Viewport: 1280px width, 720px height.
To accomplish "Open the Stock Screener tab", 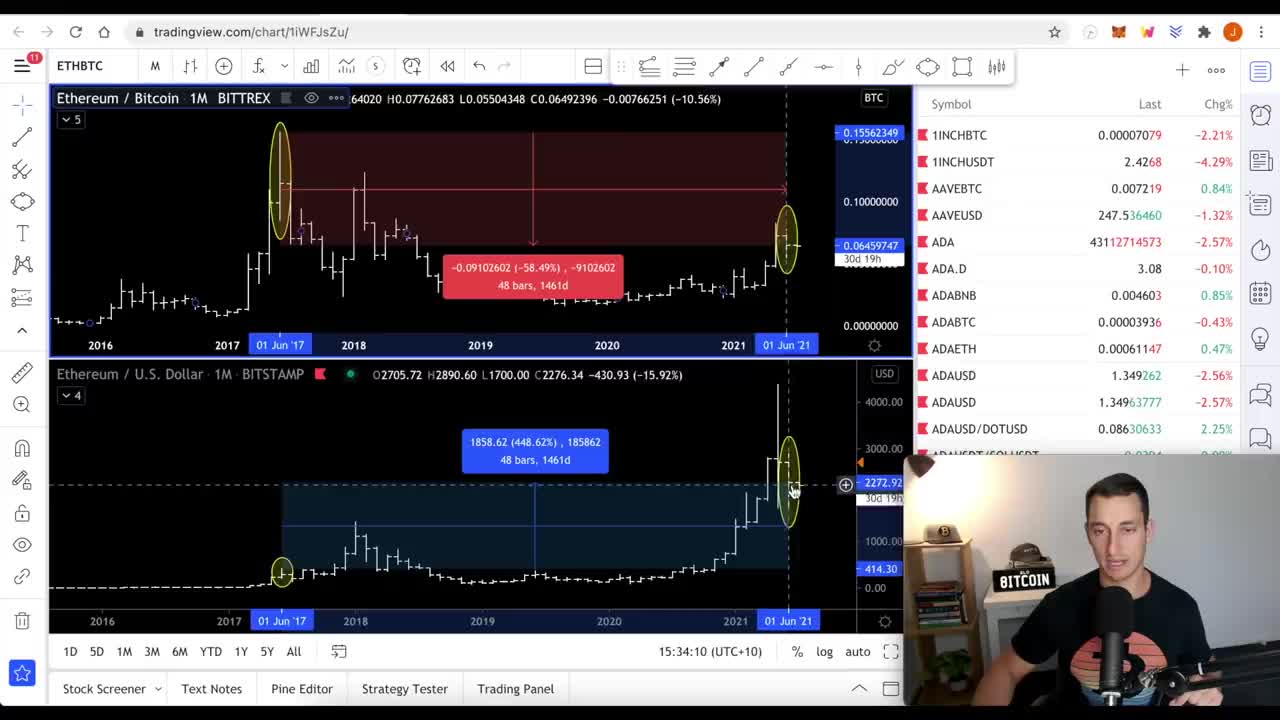I will click(x=104, y=688).
